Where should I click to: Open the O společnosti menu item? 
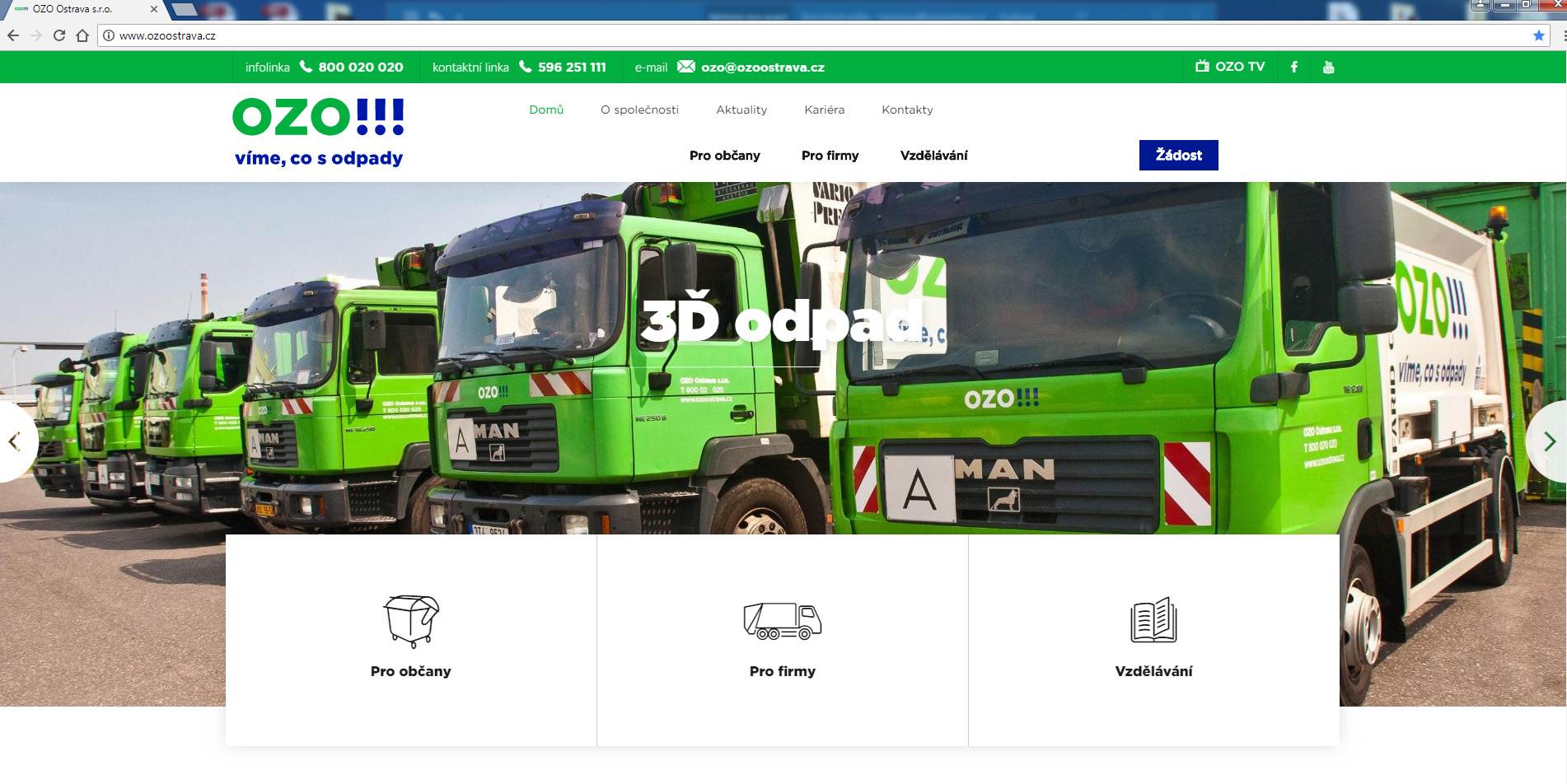click(x=639, y=110)
